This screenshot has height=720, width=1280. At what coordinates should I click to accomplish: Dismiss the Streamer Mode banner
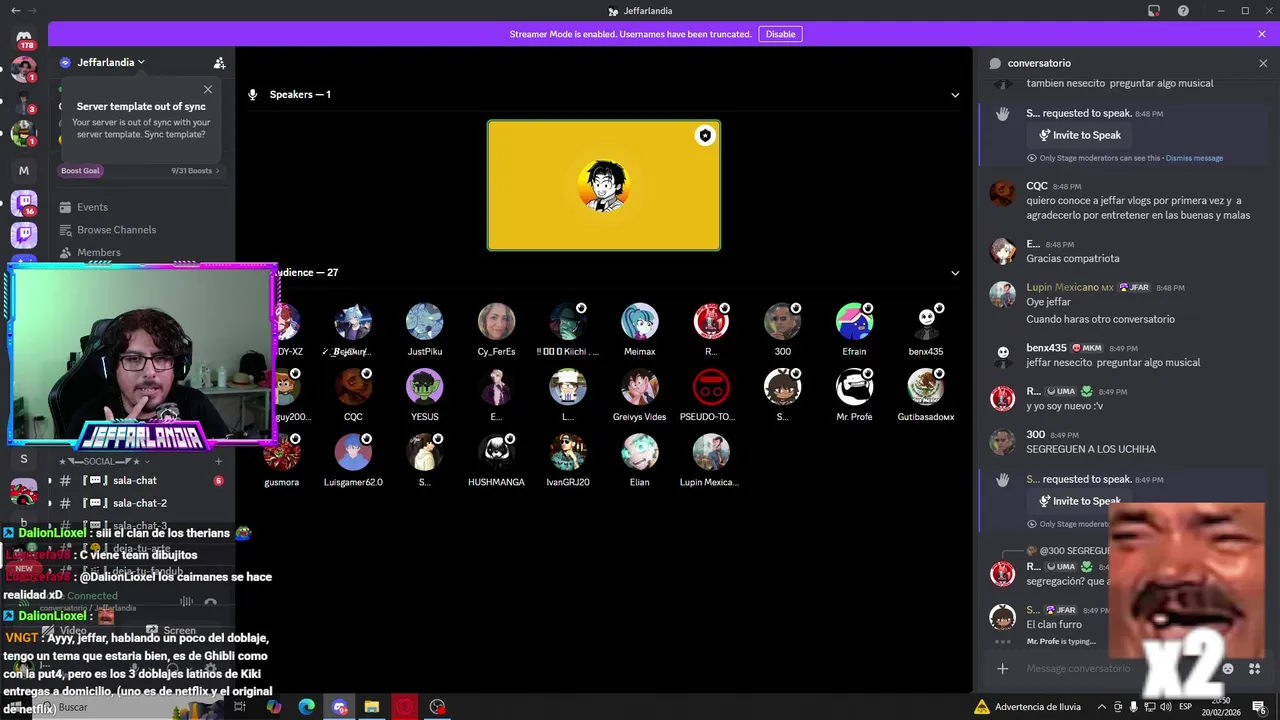pyautogui.click(x=1262, y=34)
